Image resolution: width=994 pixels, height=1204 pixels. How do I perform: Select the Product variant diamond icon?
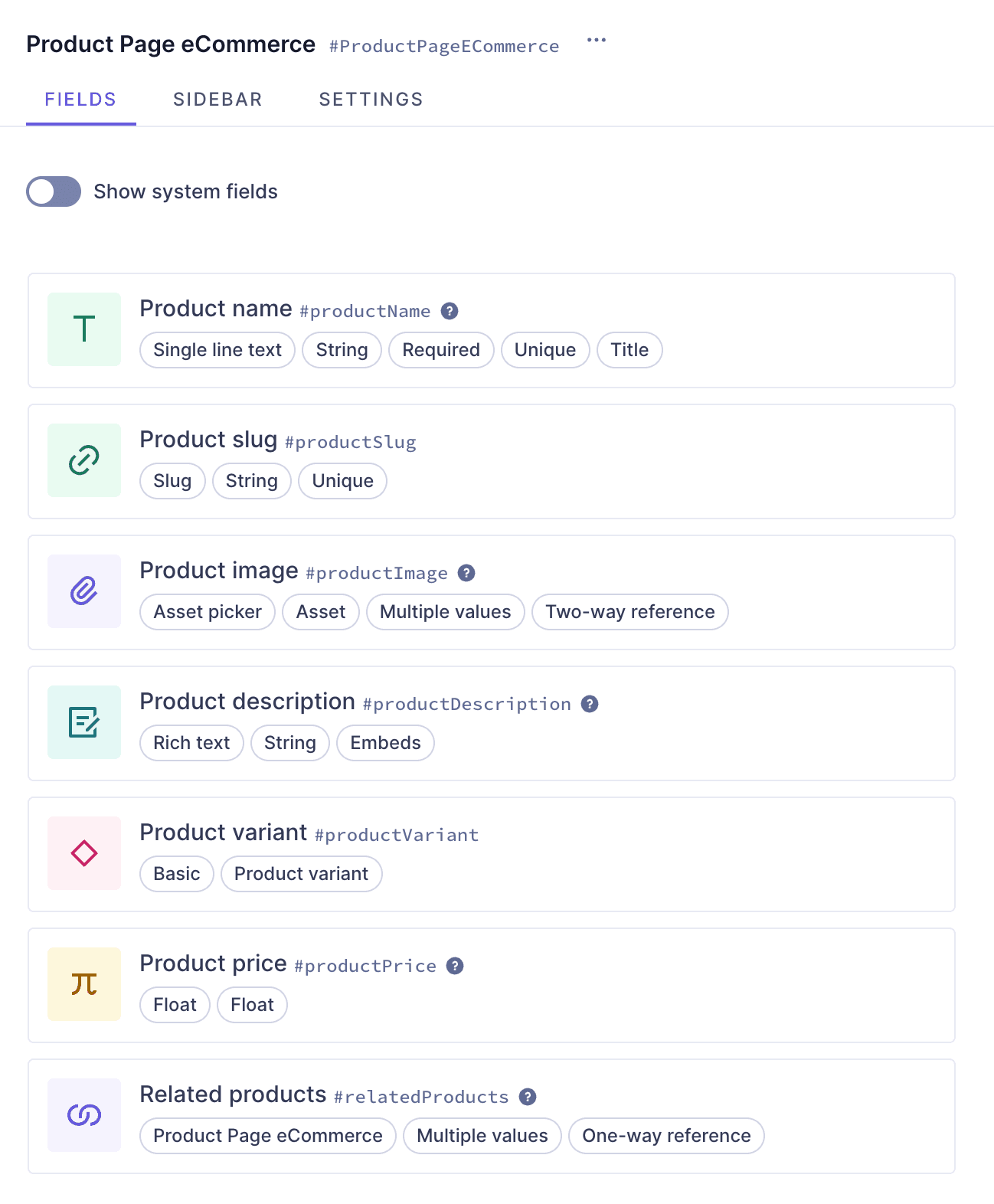pos(83,852)
